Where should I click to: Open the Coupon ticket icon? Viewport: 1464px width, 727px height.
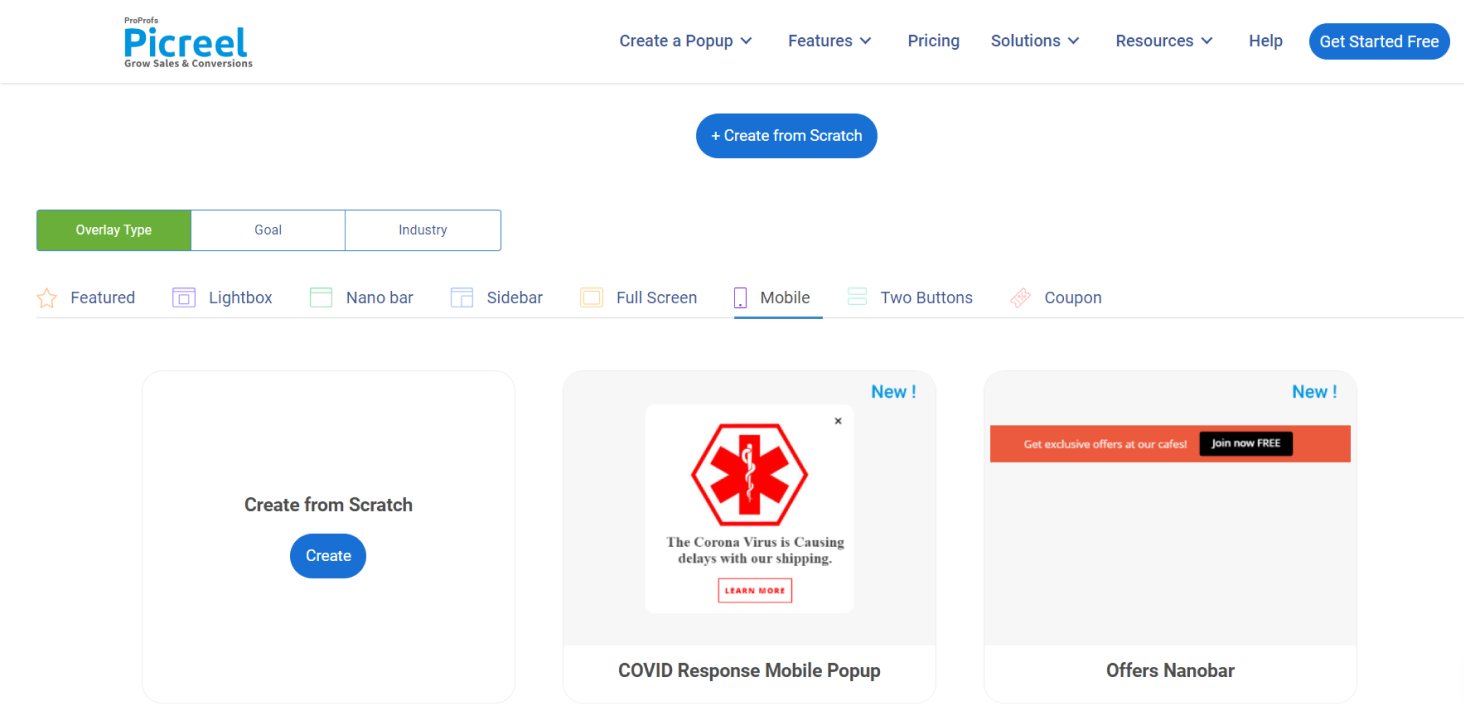(x=1020, y=298)
